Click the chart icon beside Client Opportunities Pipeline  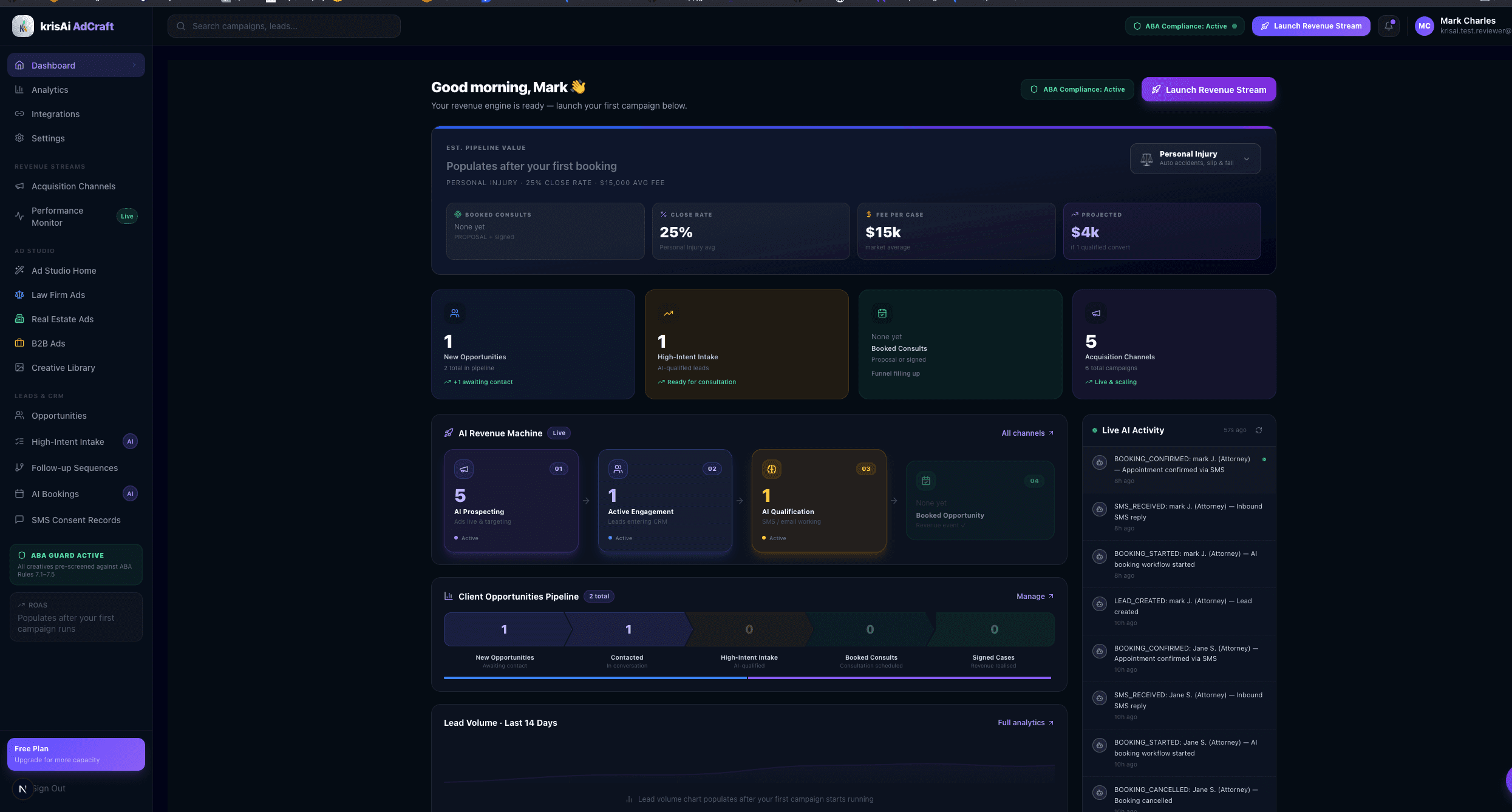449,596
